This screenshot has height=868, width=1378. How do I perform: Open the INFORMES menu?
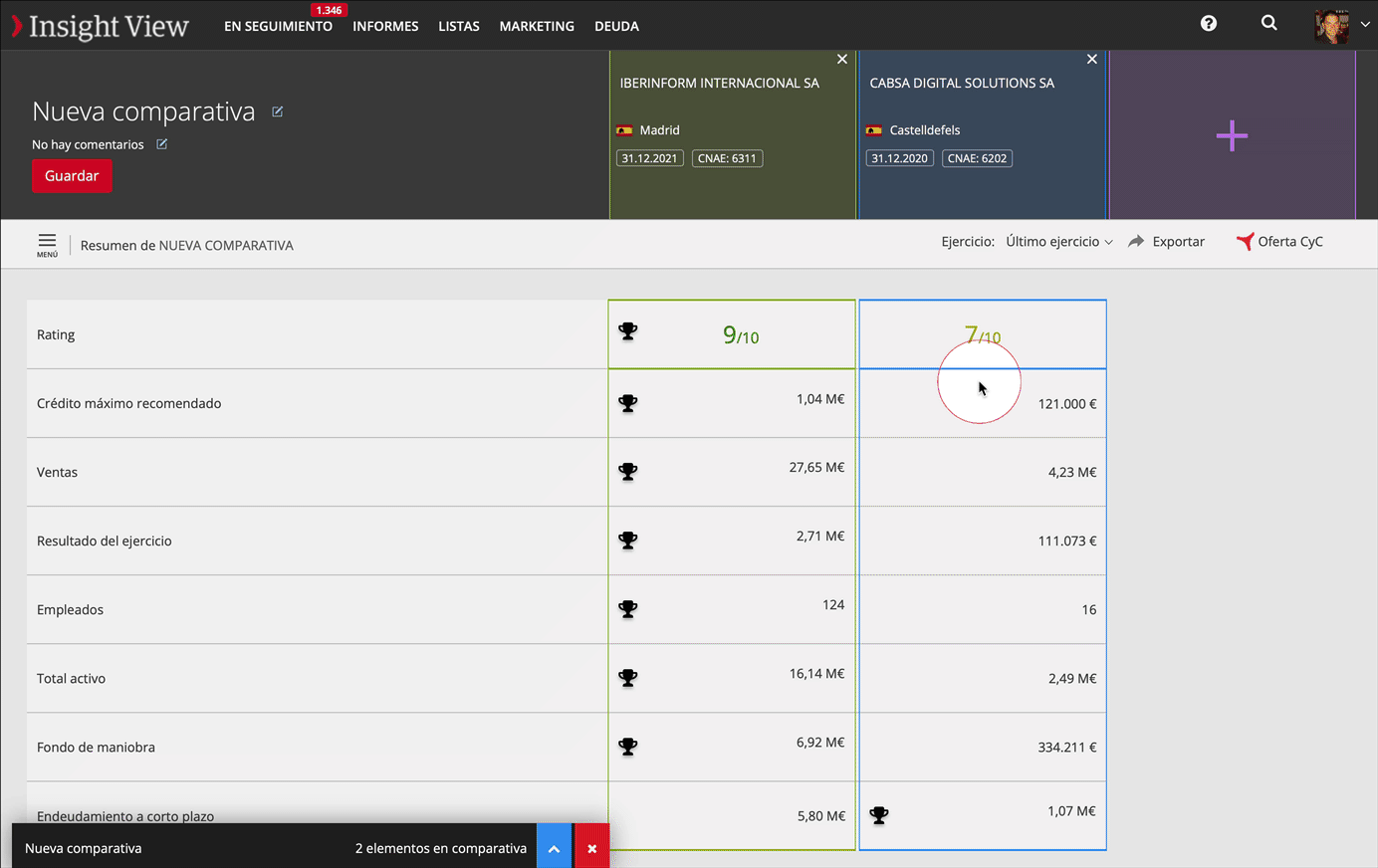385,27
